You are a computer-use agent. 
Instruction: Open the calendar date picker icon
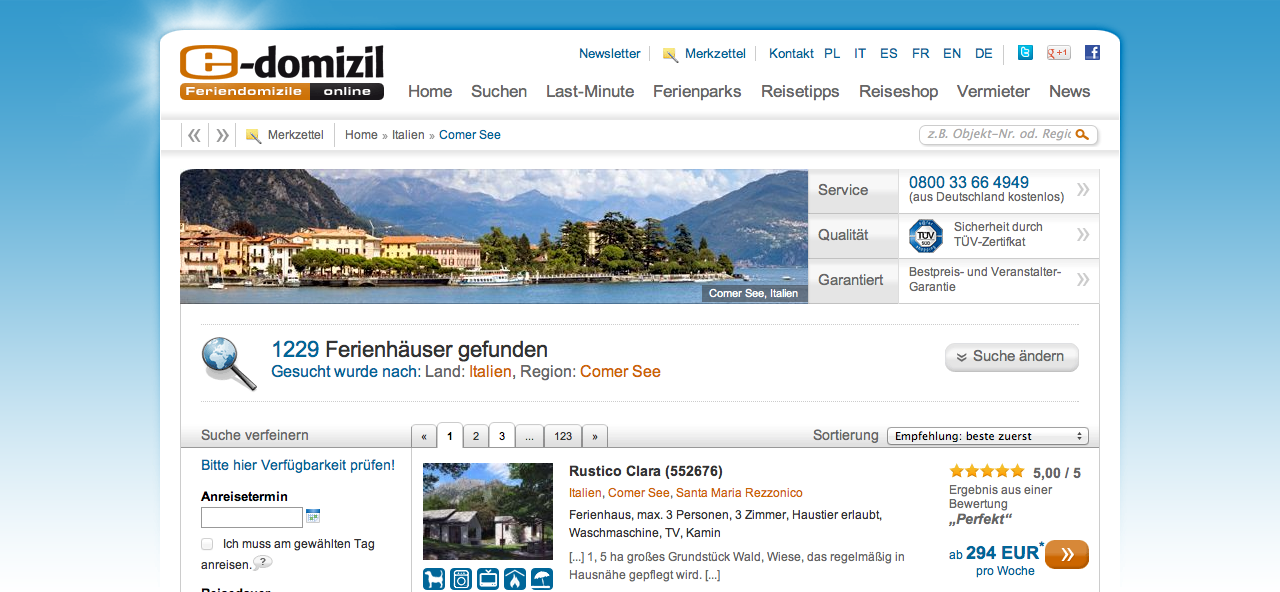click(x=313, y=516)
